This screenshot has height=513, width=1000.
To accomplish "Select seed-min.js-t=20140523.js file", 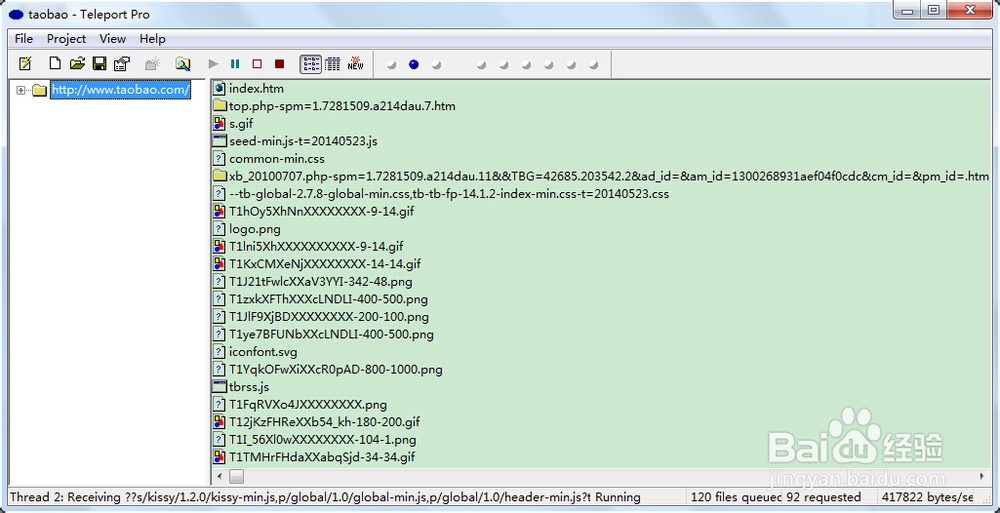I will pos(303,141).
